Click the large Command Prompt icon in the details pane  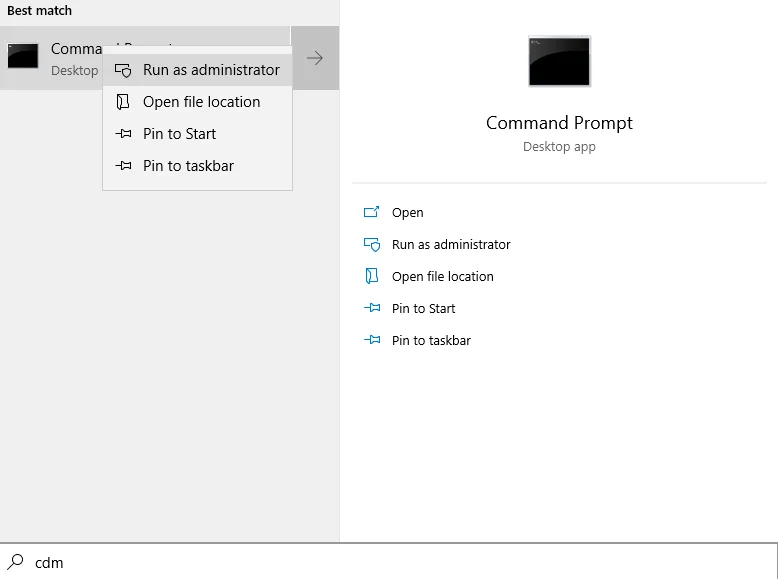(559, 62)
